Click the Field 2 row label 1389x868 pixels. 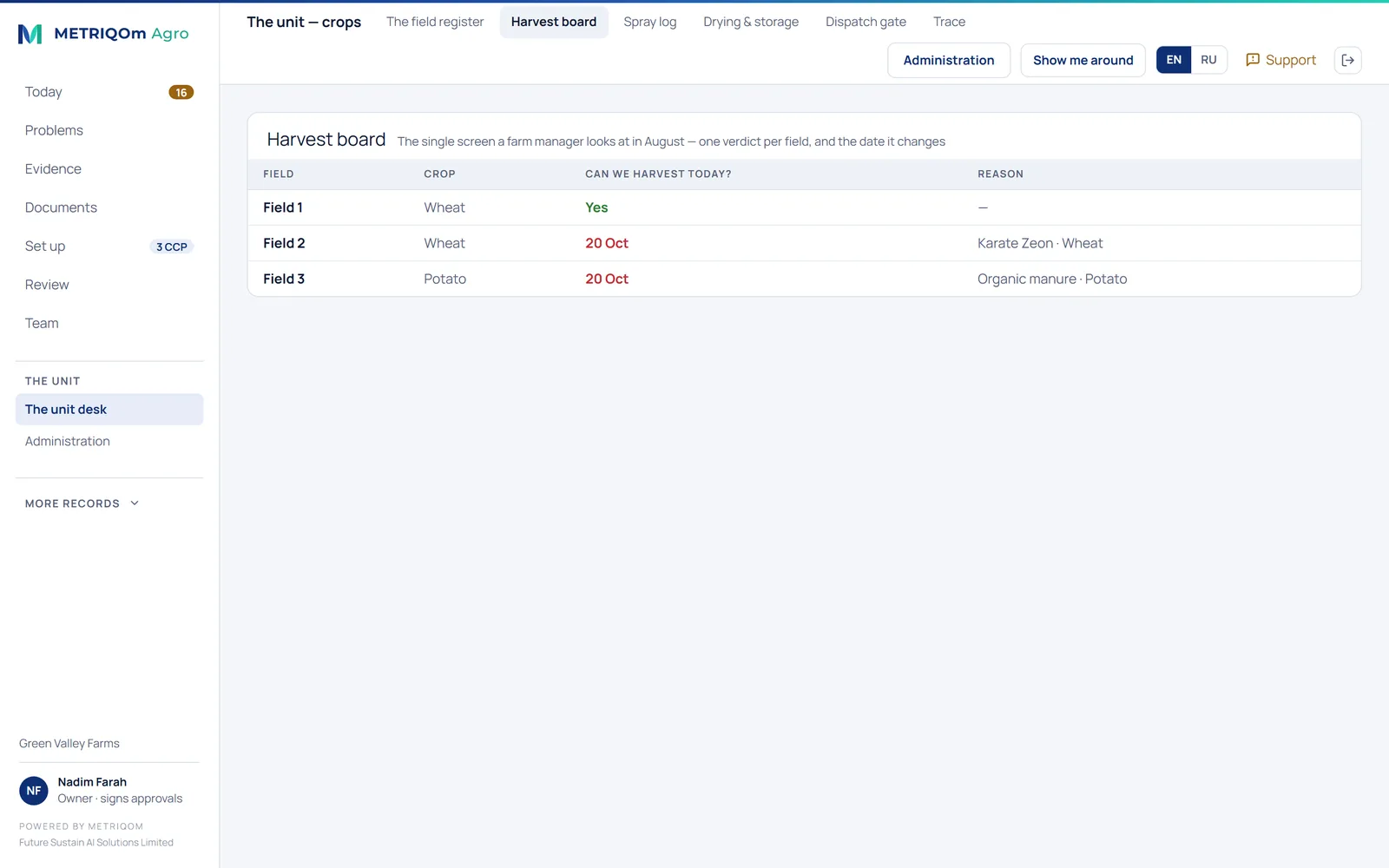click(x=284, y=243)
